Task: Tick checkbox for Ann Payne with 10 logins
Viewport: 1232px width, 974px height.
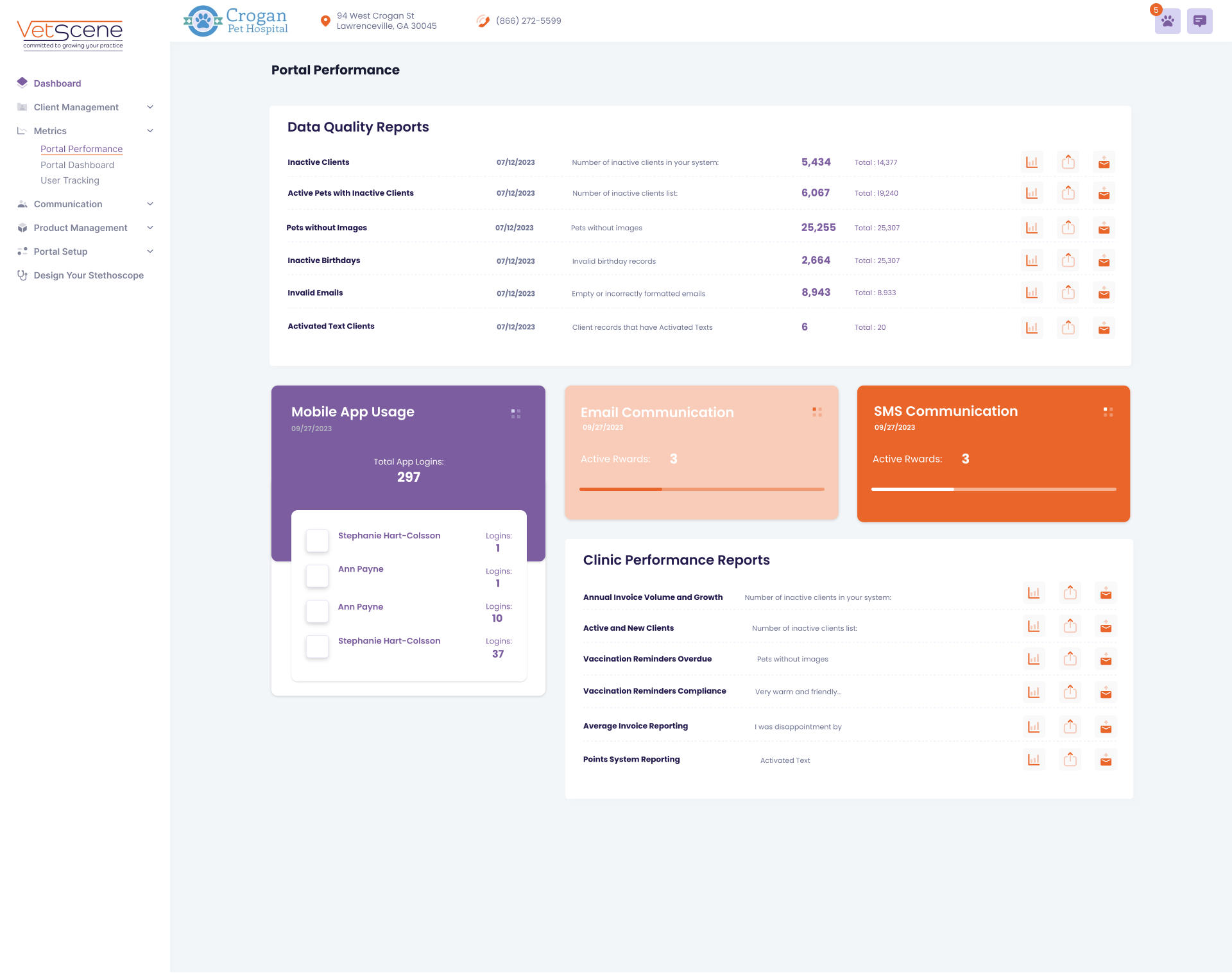Action: [x=317, y=611]
